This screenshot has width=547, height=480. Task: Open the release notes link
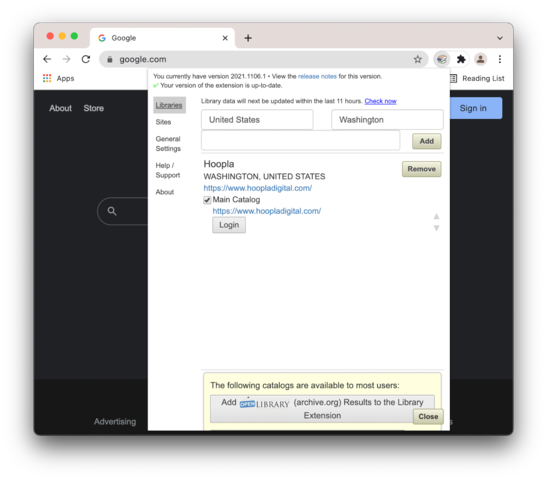[x=317, y=76]
